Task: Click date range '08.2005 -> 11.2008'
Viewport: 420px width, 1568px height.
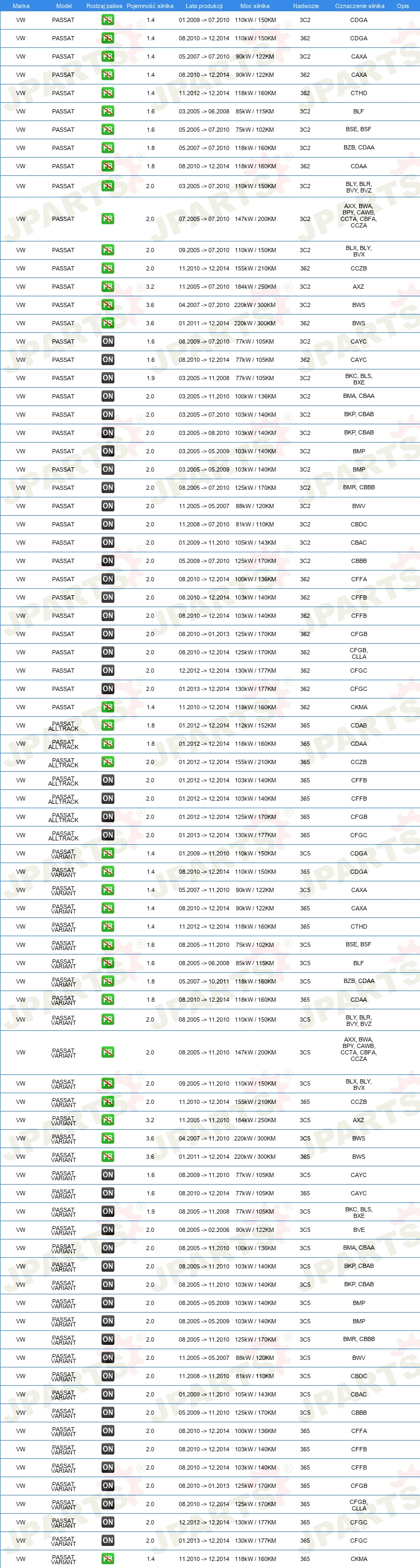Action: point(204,1211)
